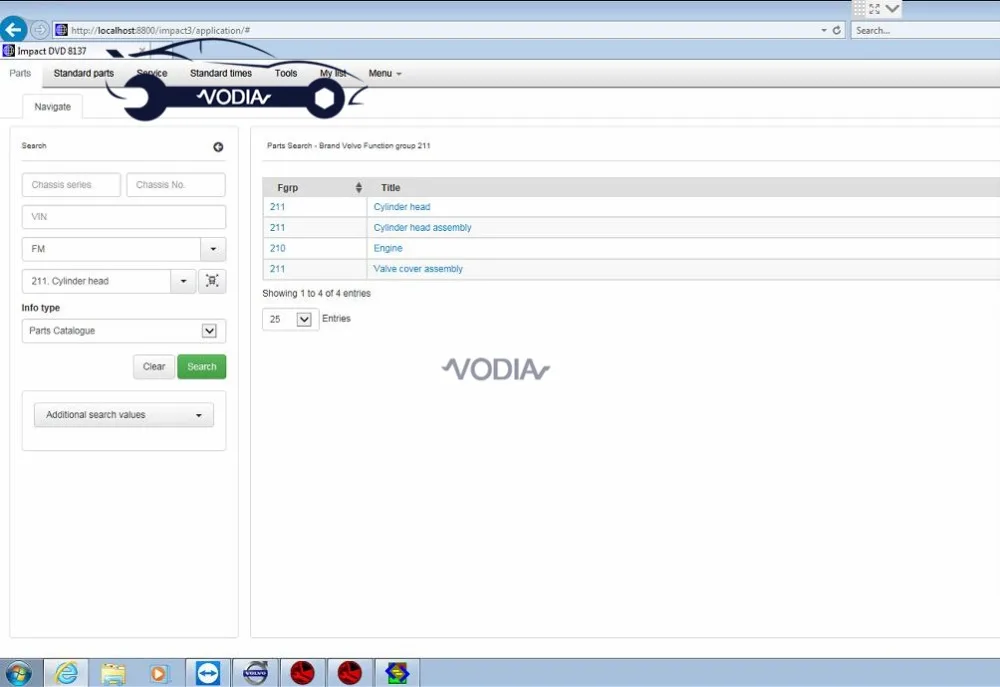The width and height of the screenshot is (1000, 687).
Task: Click the Chassis No. field
Action: pyautogui.click(x=175, y=184)
